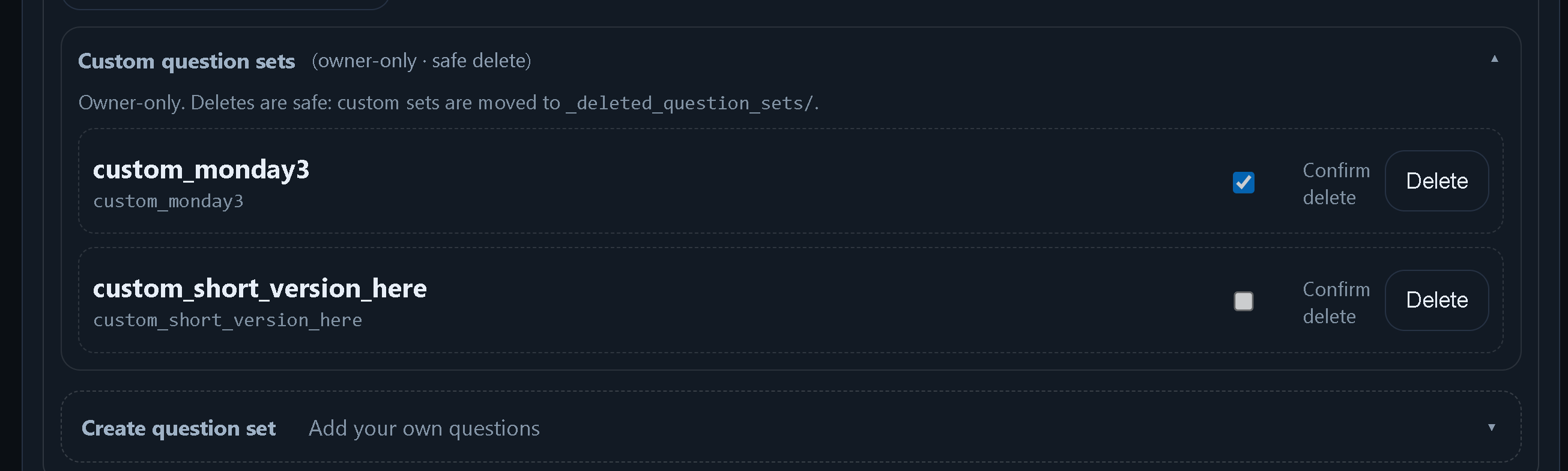Uncheck confirm delete for custom_monday3
1568x471 pixels.
(x=1243, y=182)
